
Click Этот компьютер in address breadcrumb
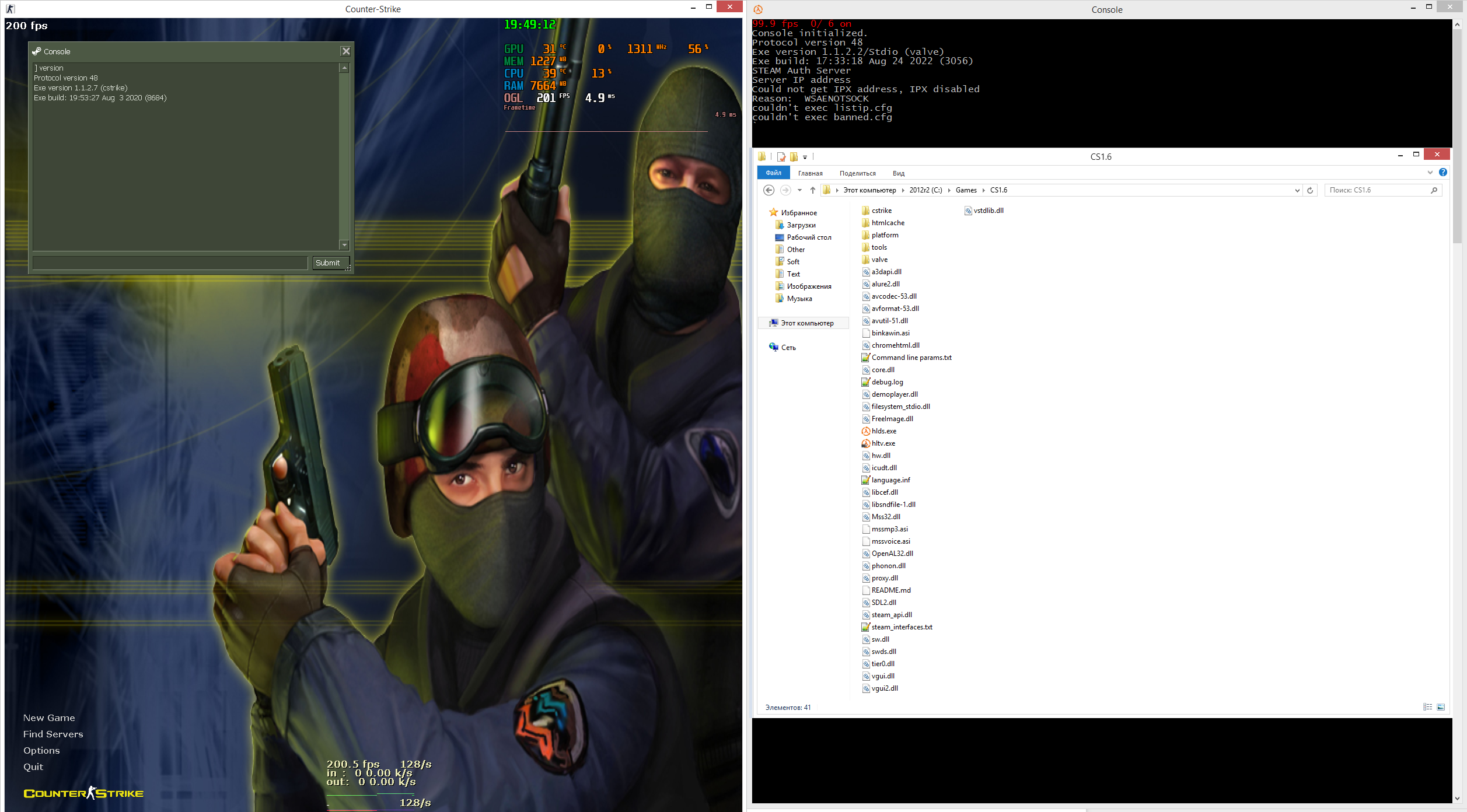869,190
